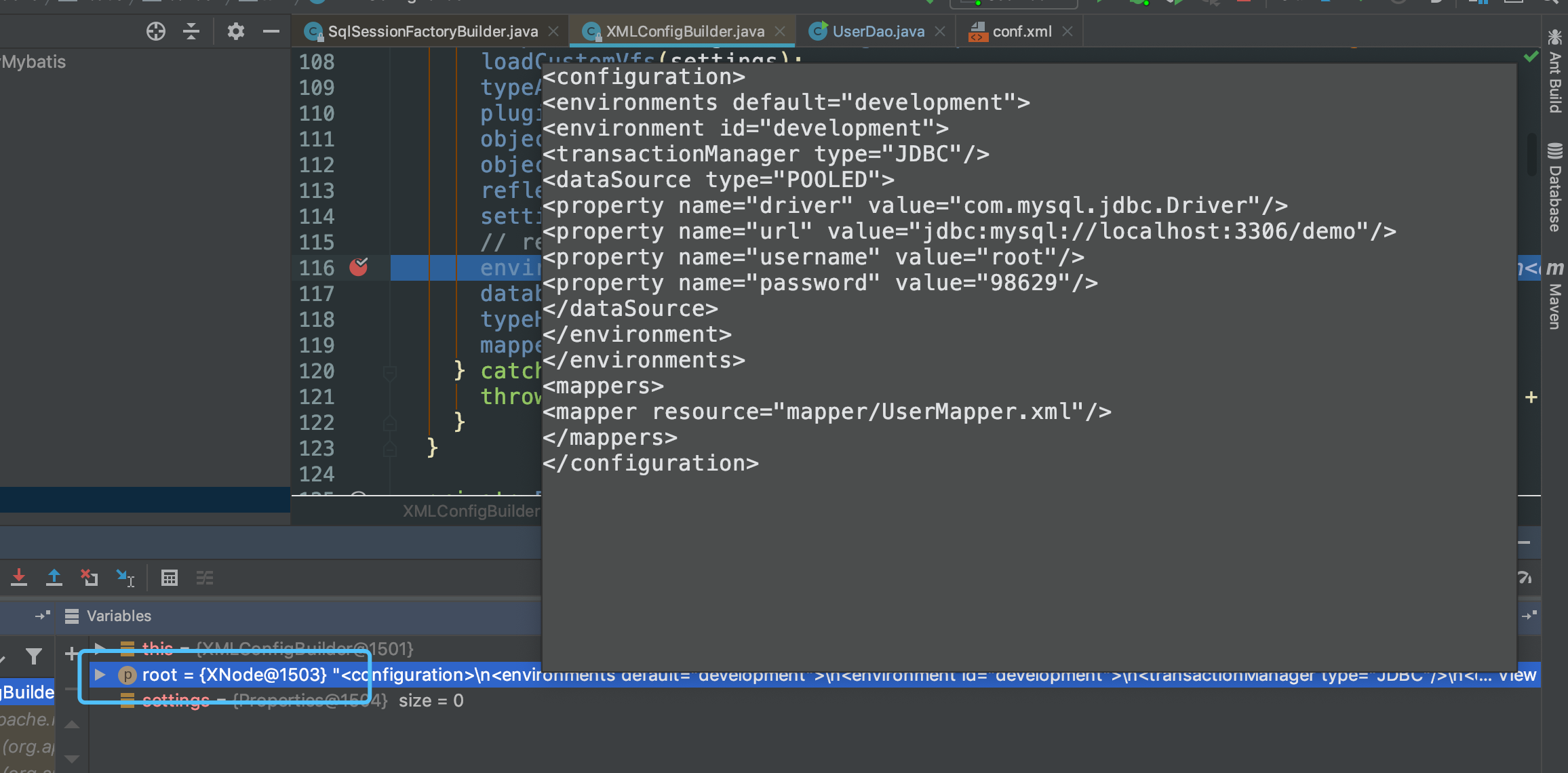
Task: Click frames filter funnel icon
Action: pos(34,656)
